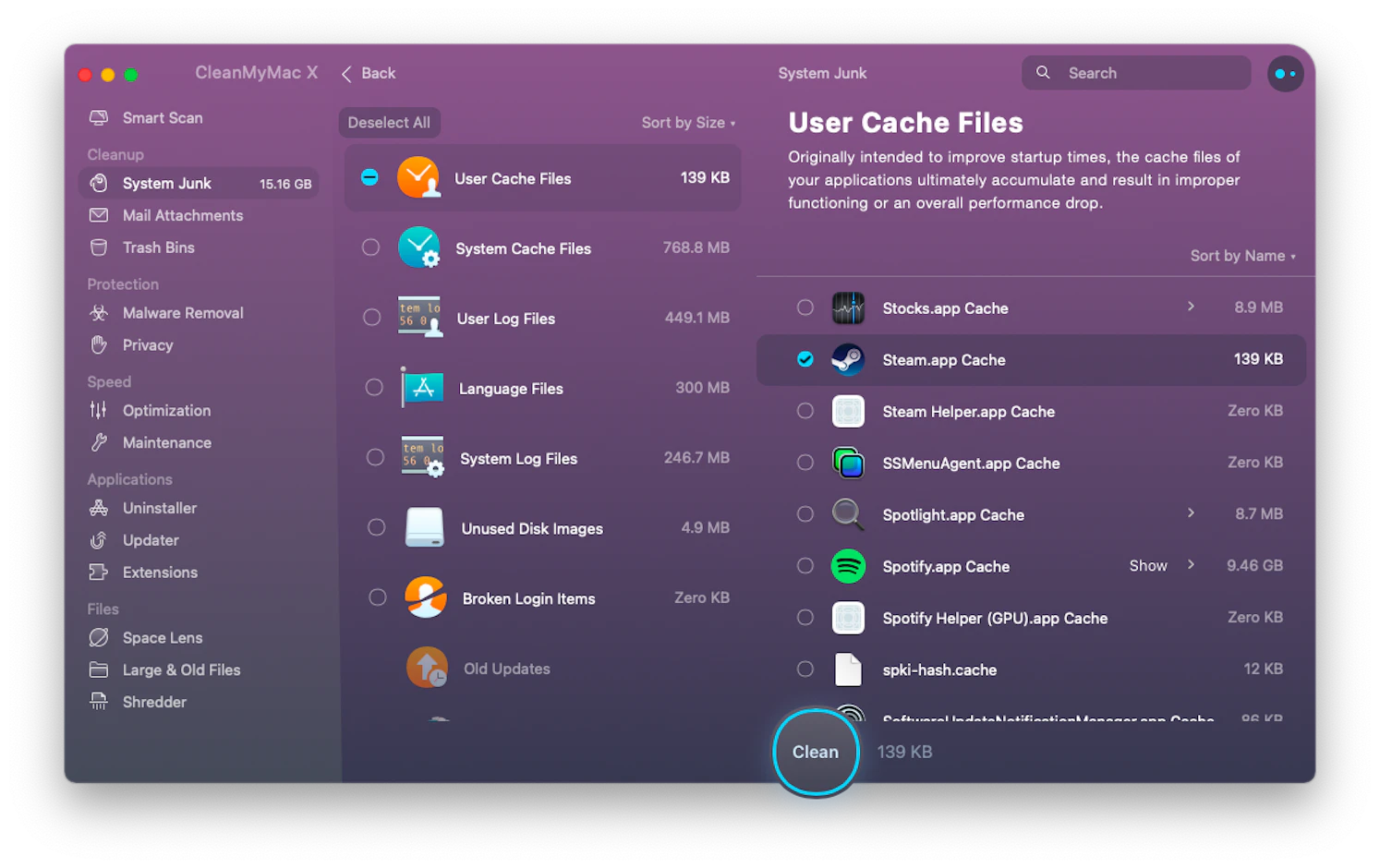
Task: Check the spki-hash.cache checkbox
Action: [805, 669]
